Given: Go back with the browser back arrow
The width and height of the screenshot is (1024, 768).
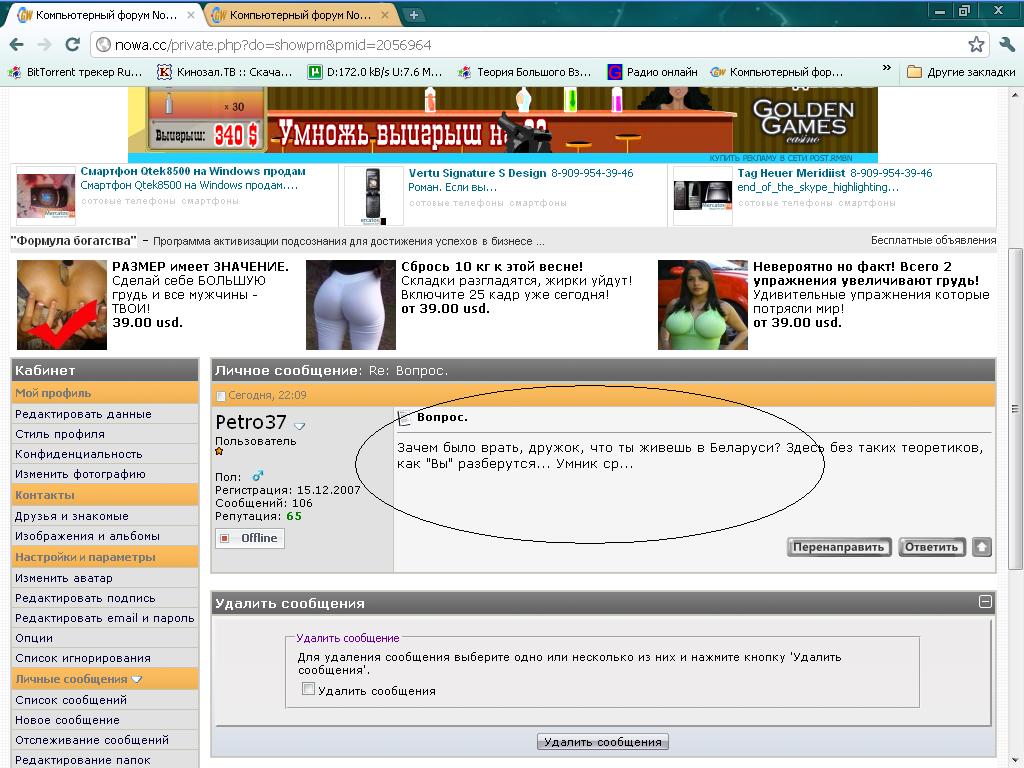Looking at the screenshot, I should click(x=17, y=44).
